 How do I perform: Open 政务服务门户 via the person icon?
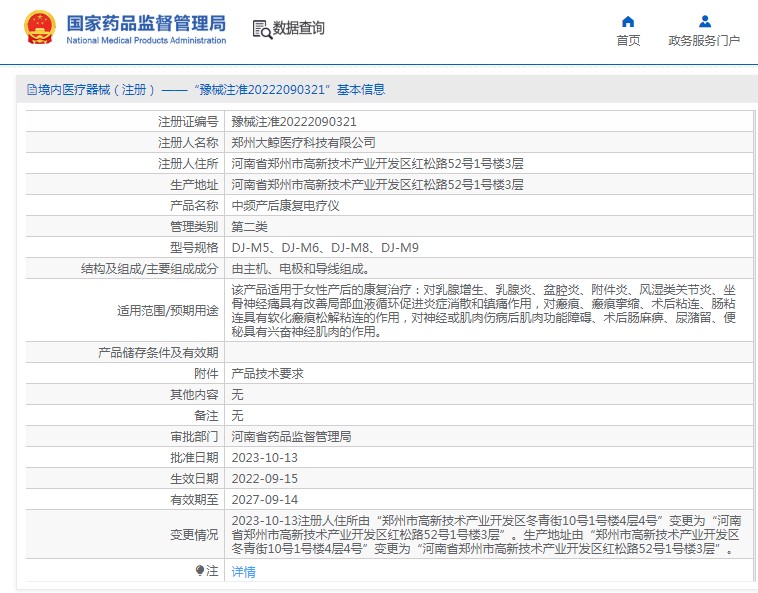[x=705, y=21]
